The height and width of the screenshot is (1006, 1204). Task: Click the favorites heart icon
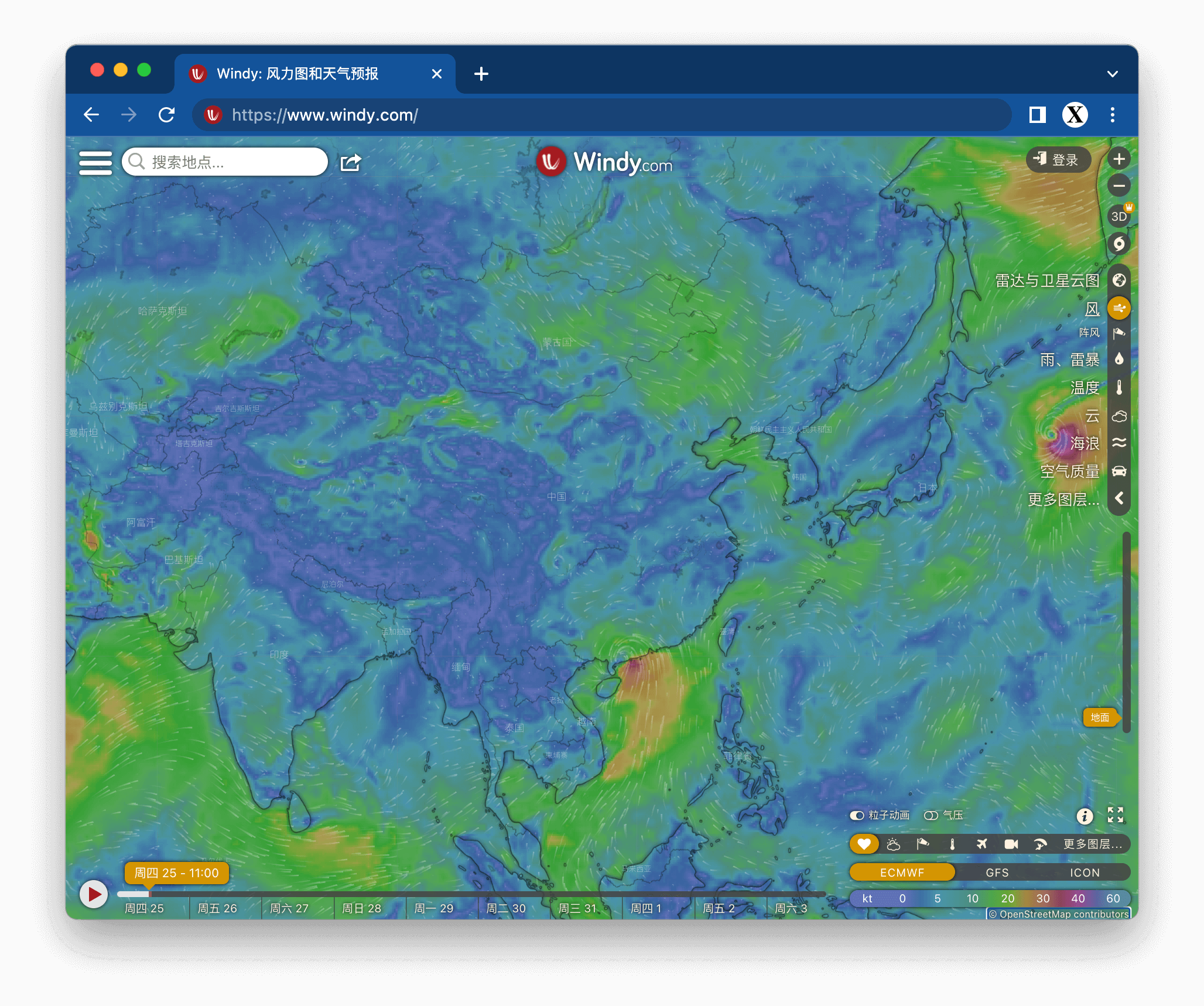(x=864, y=844)
